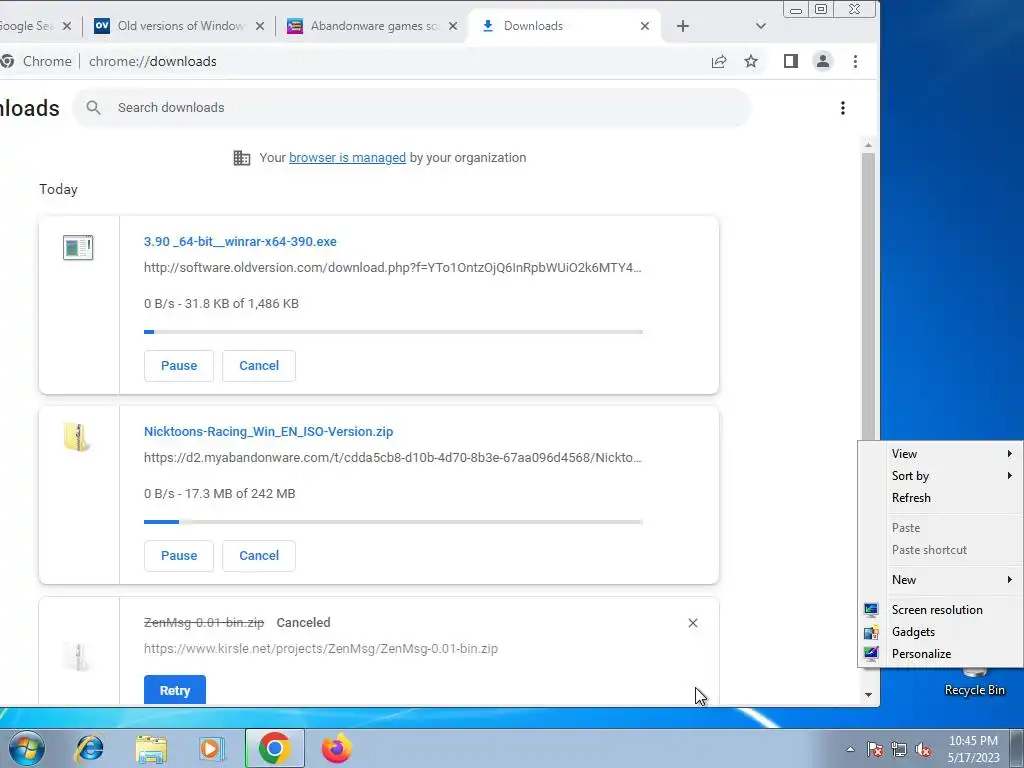The height and width of the screenshot is (768, 1024).
Task: Open Windows Media Player from the taskbar
Action: point(212,748)
